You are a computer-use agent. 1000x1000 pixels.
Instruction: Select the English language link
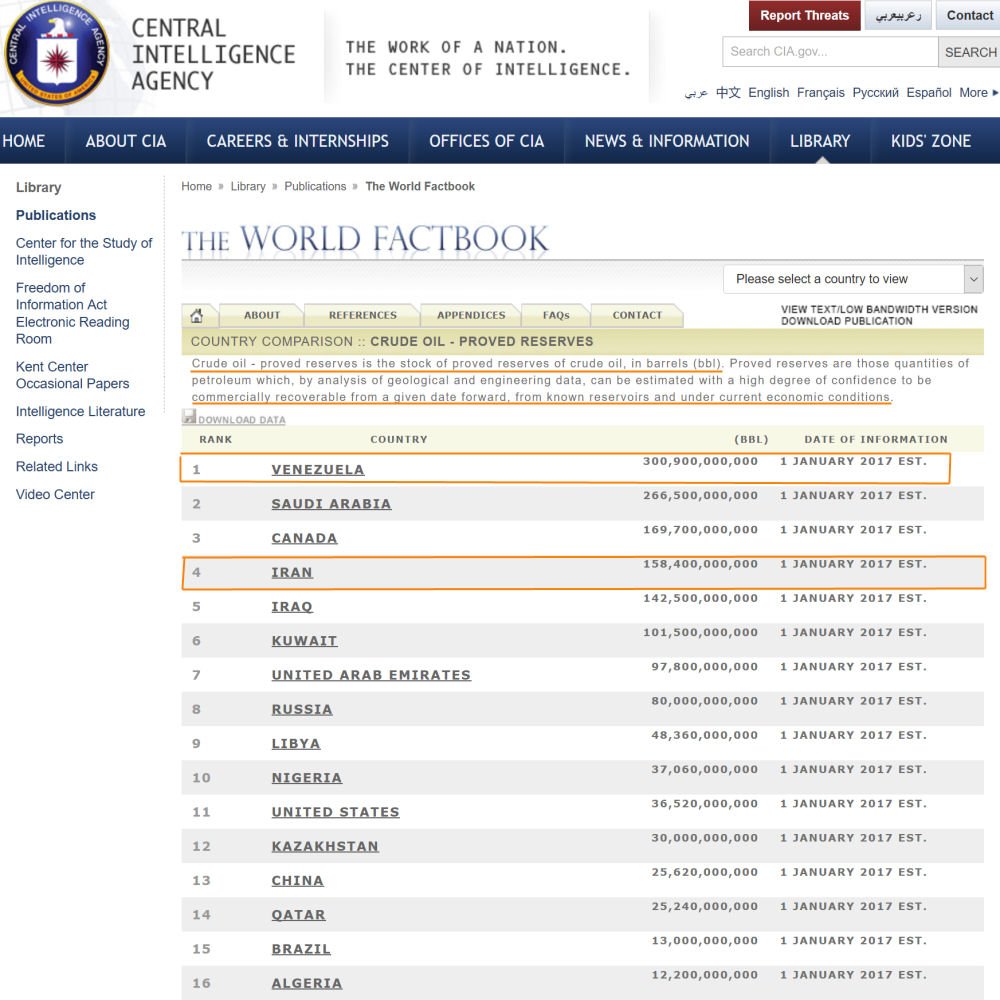pyautogui.click(x=768, y=92)
